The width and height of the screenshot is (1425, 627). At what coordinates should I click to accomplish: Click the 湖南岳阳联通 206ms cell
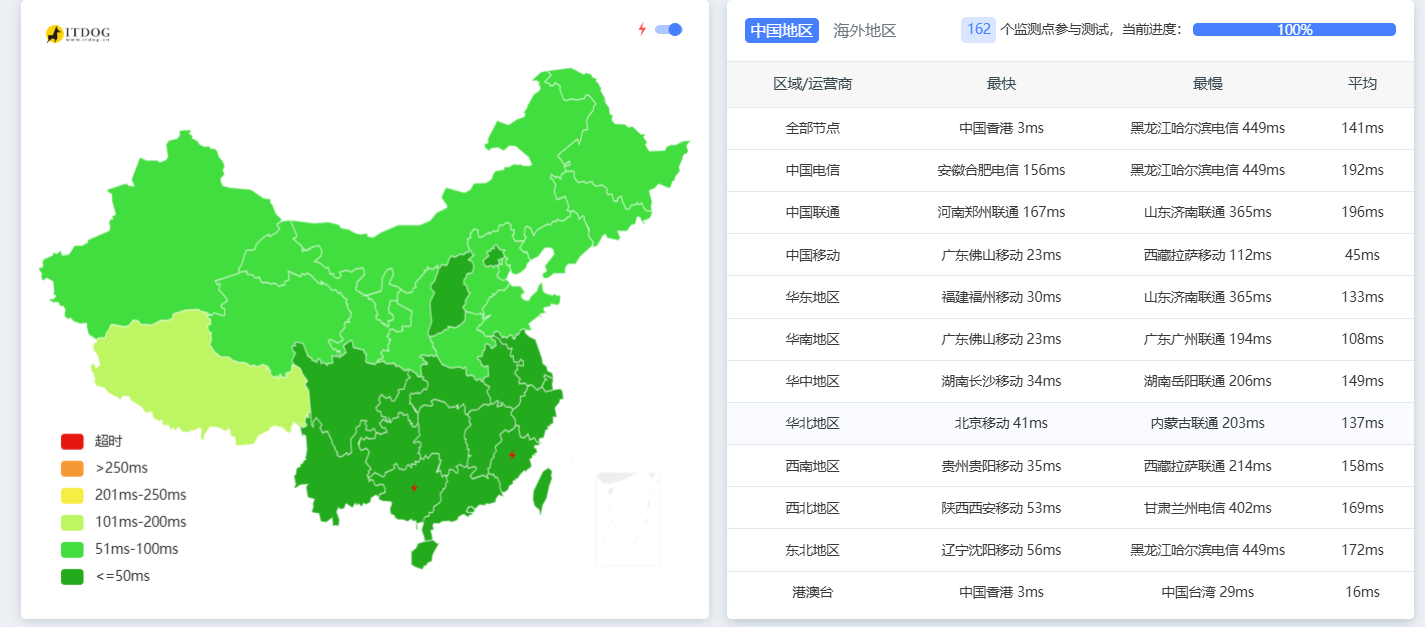click(1208, 381)
